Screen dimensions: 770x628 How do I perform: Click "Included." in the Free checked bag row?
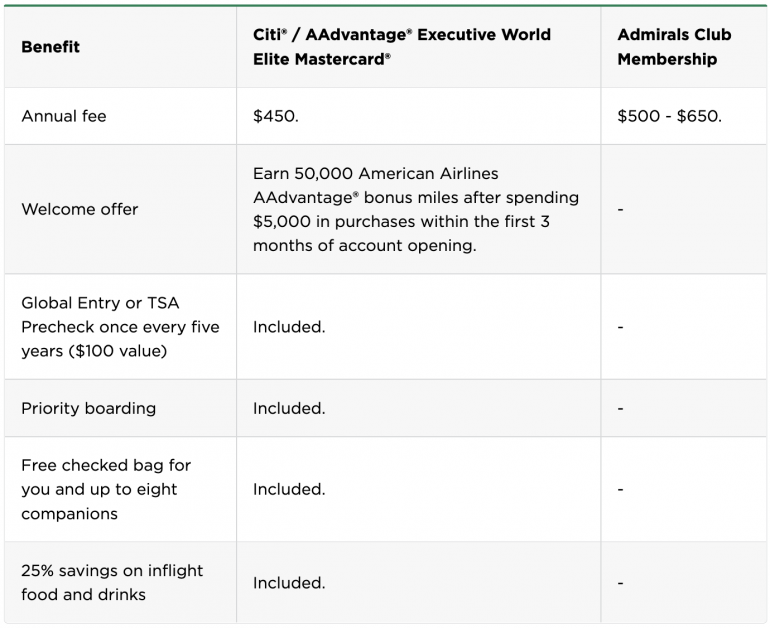[x=289, y=489]
